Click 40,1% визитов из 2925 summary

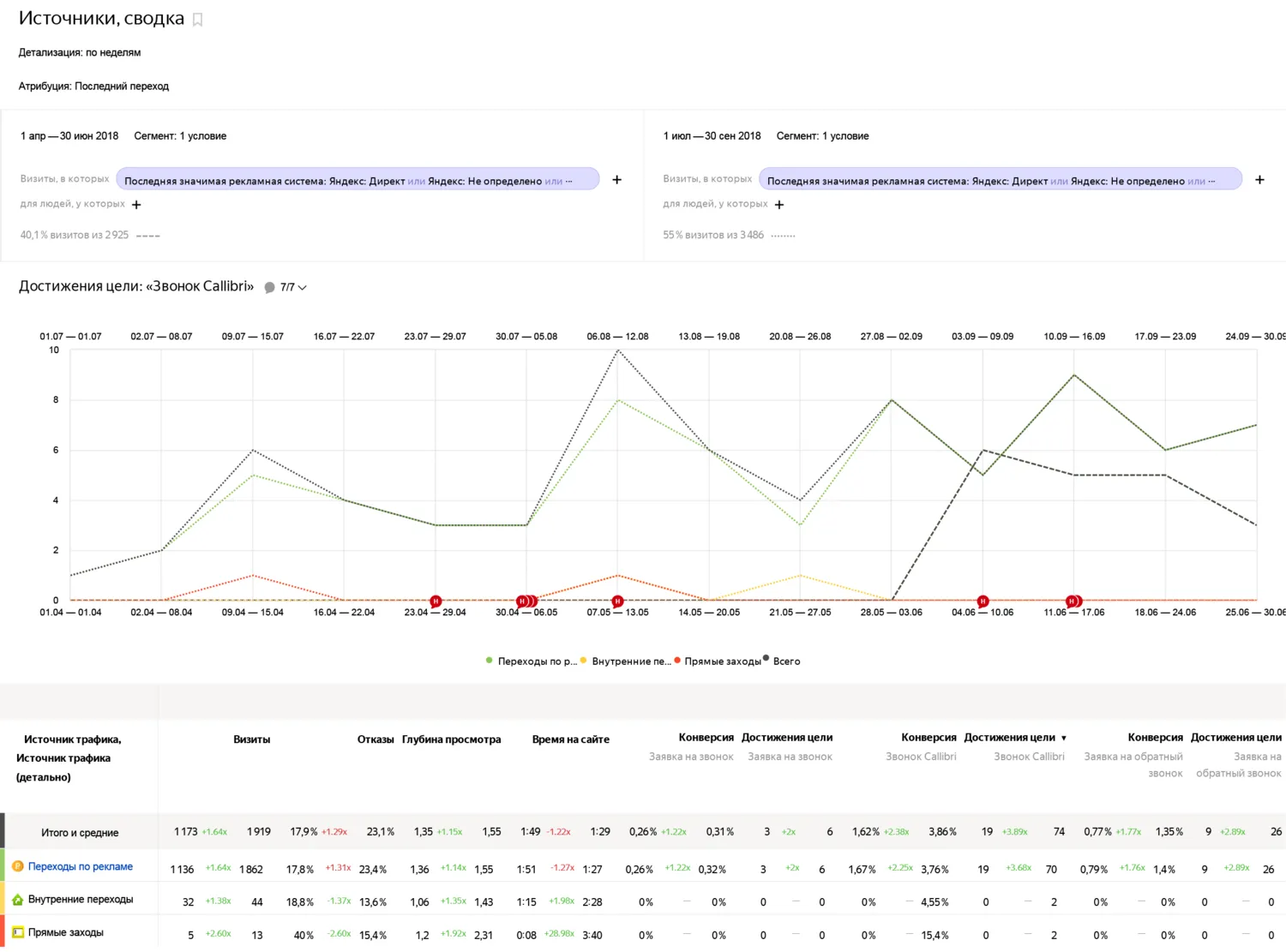75,235
